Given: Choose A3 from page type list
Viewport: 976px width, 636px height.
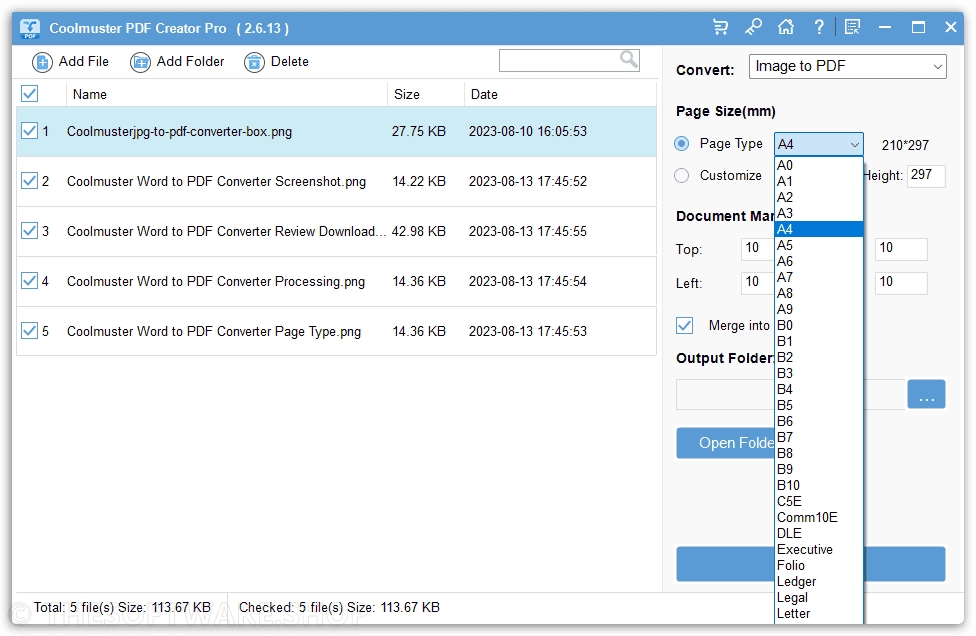Looking at the screenshot, I should click(x=819, y=213).
